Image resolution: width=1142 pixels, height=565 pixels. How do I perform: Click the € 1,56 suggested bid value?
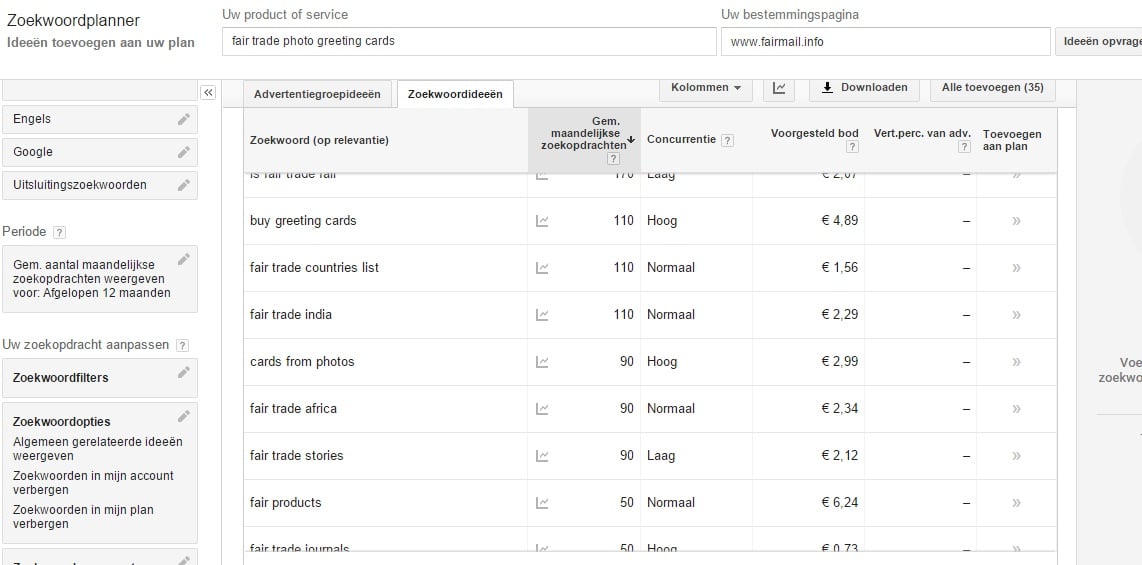click(840, 268)
